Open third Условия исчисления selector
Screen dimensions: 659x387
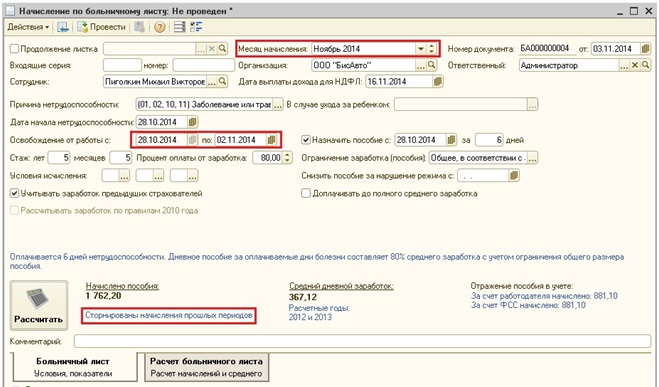(x=192, y=176)
